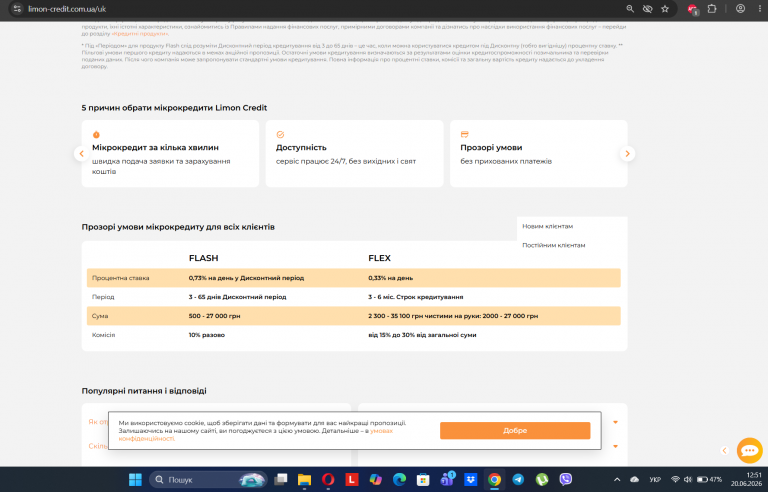Open the Кредитні продукти link
The width and height of the screenshot is (768, 492).
click(140, 34)
